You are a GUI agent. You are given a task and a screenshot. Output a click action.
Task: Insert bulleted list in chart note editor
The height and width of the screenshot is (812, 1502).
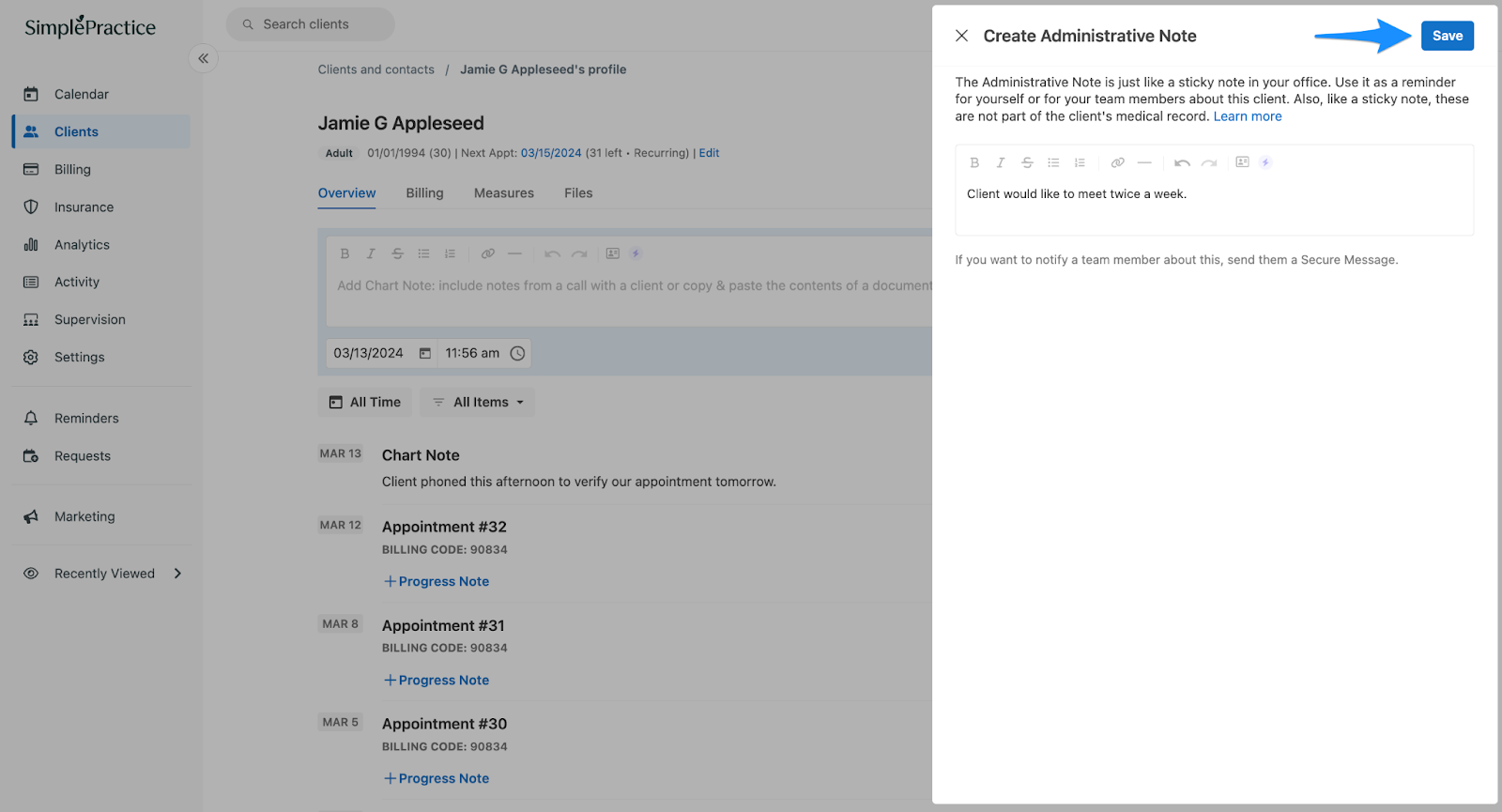423,253
